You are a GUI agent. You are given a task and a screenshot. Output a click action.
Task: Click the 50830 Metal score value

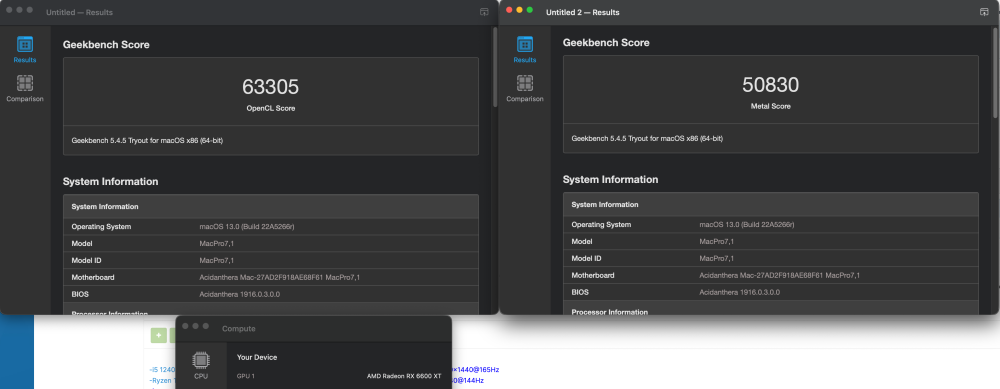click(770, 85)
